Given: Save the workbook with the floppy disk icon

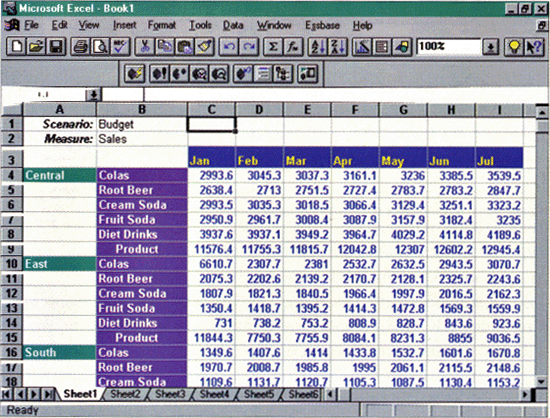Looking at the screenshot, I should [x=56, y=46].
